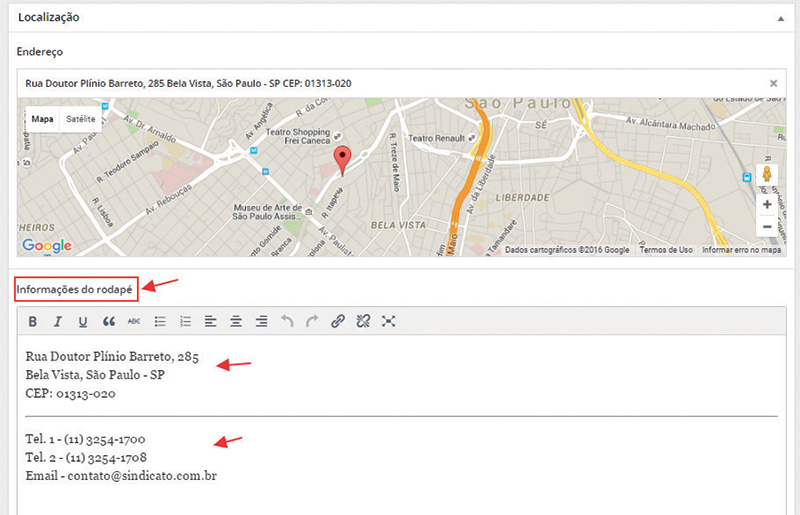This screenshot has width=800, height=515.
Task: Open the Termos de Uso link
Action: [666, 250]
